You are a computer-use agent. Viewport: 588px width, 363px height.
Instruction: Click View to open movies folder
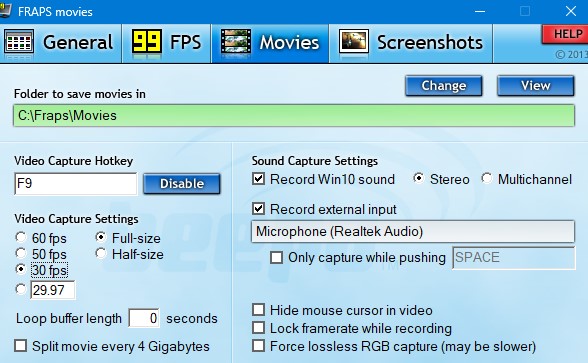pyautogui.click(x=536, y=86)
